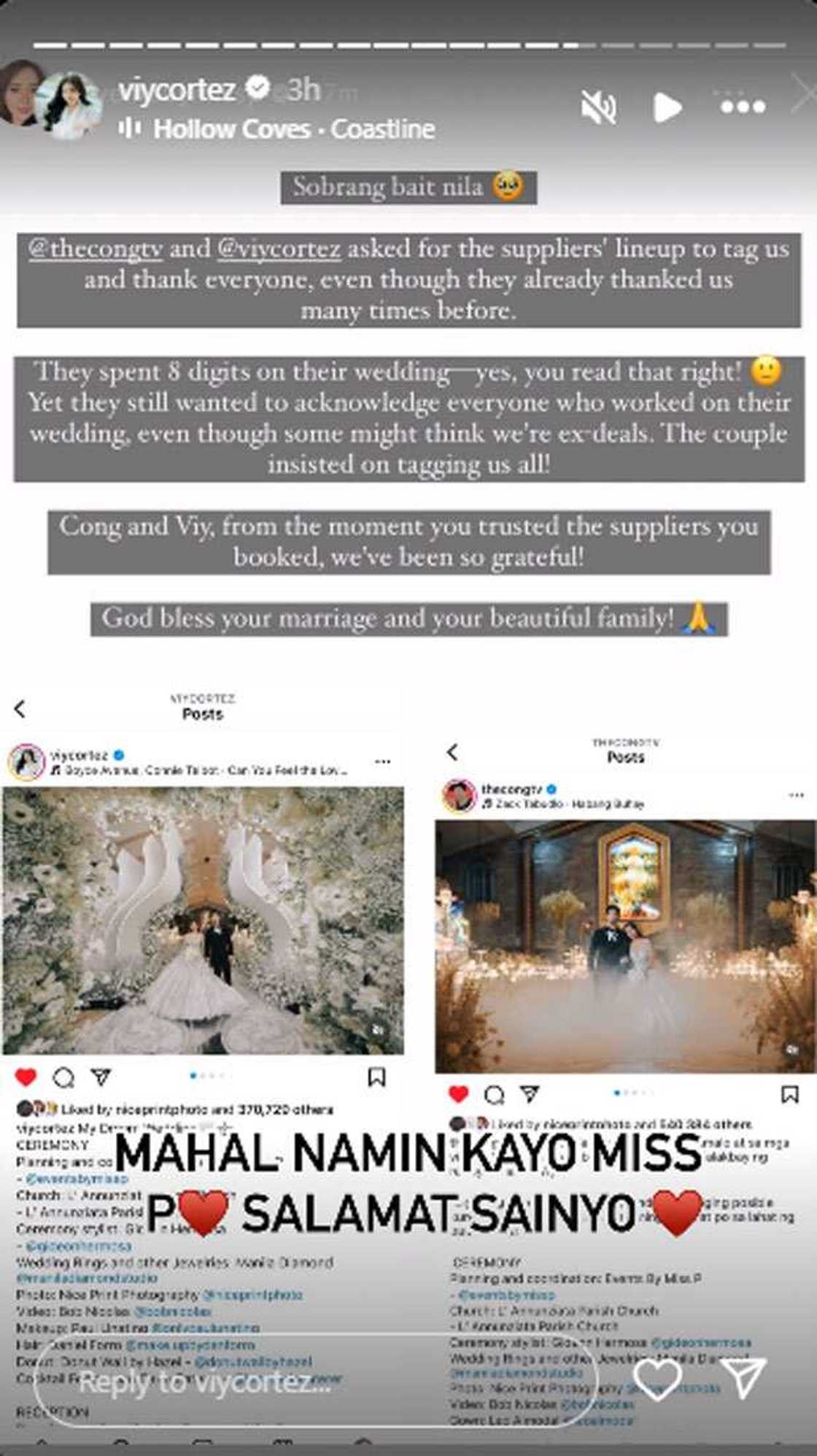Image resolution: width=817 pixels, height=1456 pixels.
Task: Open comment icon on the viycortez post
Action: [x=63, y=1077]
